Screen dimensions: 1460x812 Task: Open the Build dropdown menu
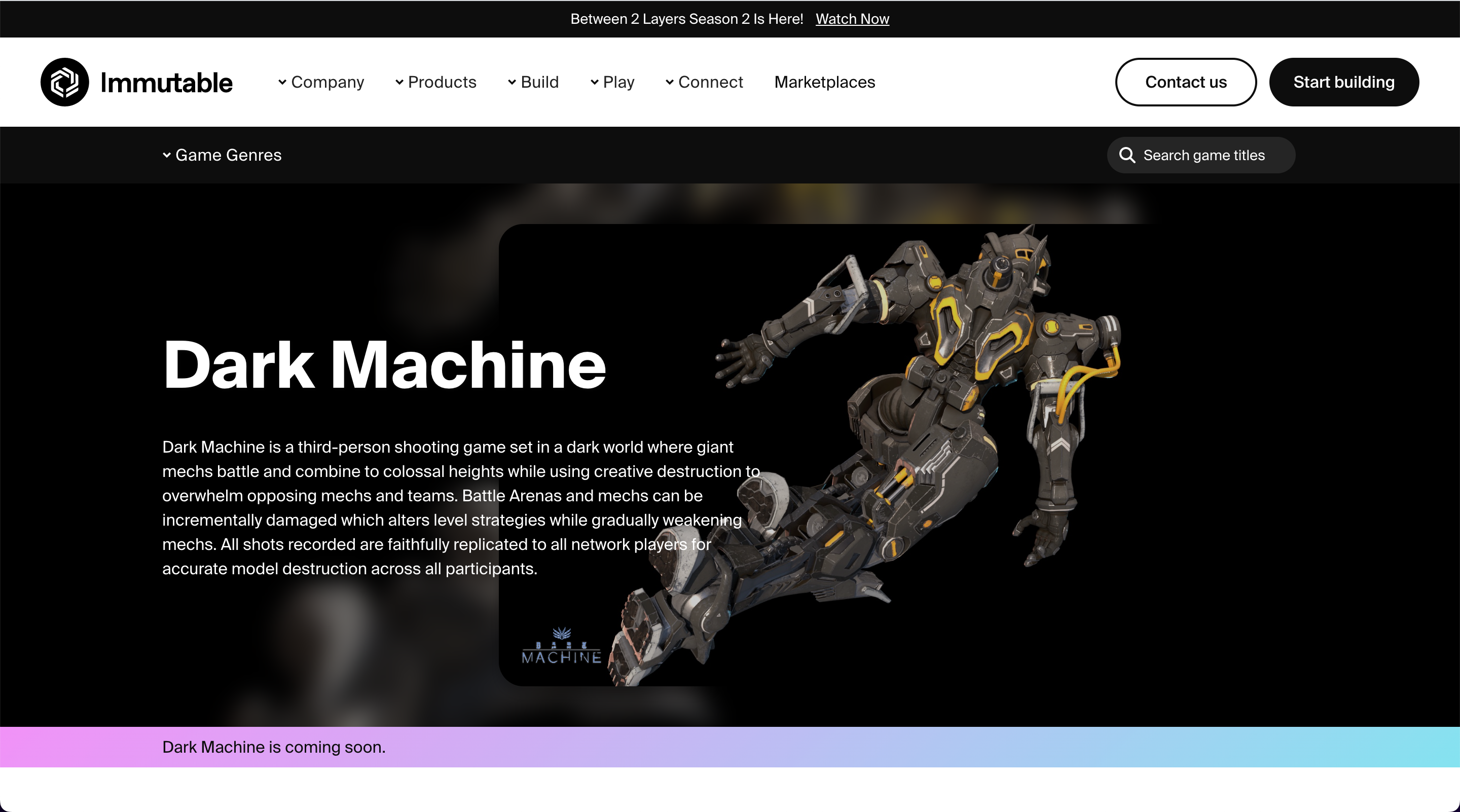(x=533, y=82)
